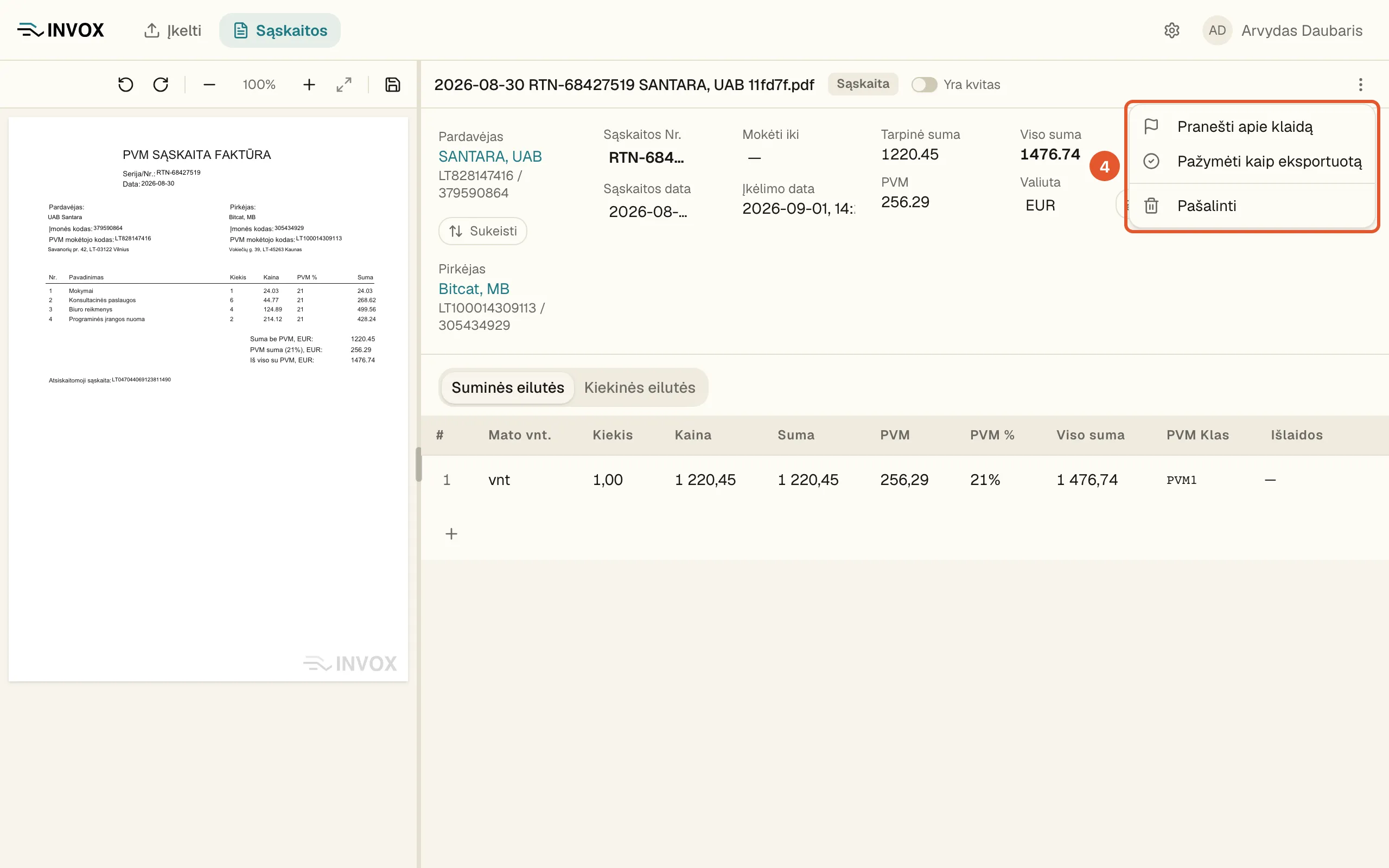Choose Pažymėti kaip eksportuotą

(x=1252, y=161)
